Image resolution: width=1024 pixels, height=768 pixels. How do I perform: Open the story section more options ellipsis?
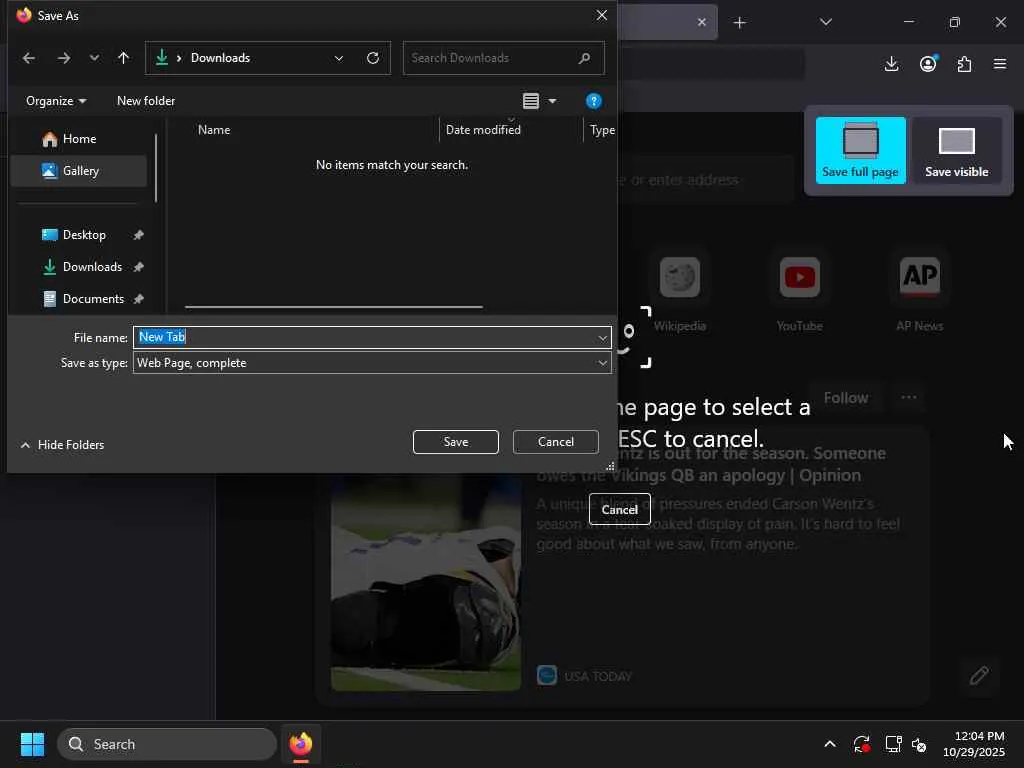(x=908, y=397)
